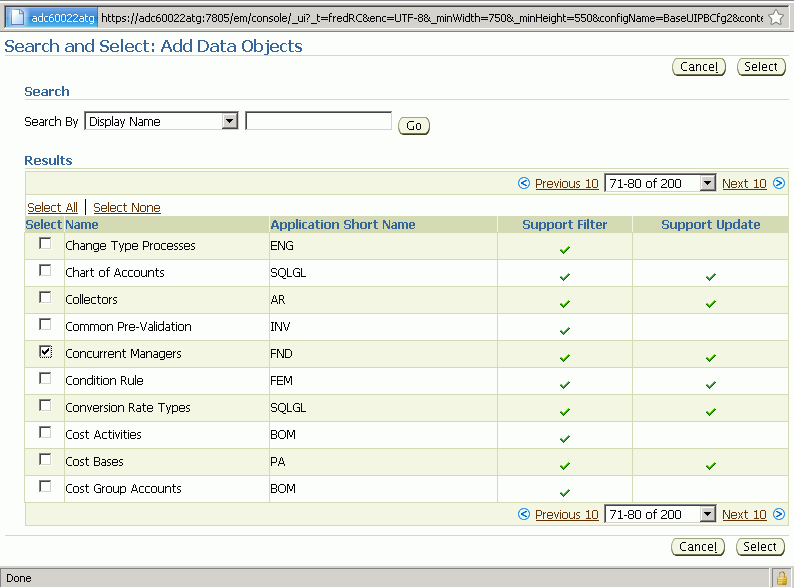Viewport: 794px width, 588px height.
Task: Uncheck the Concurrent Managers checkbox
Action: pos(45,351)
